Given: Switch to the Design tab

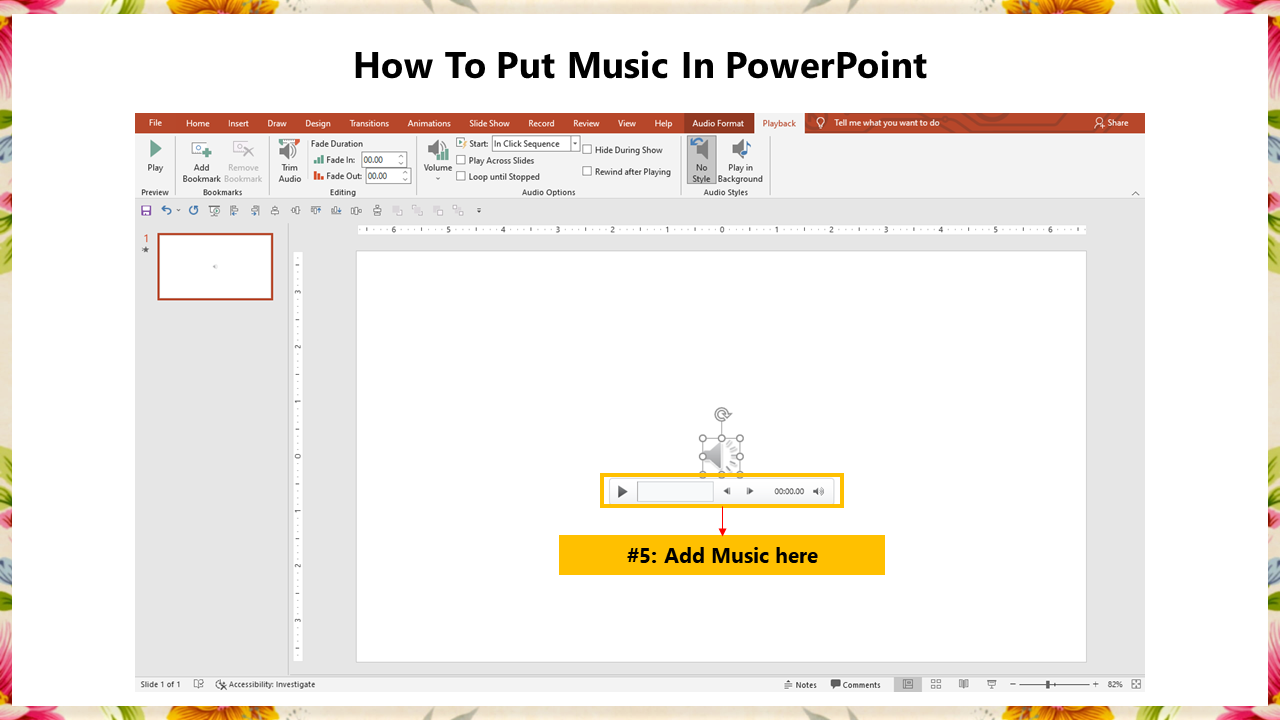Looking at the screenshot, I should pos(318,123).
